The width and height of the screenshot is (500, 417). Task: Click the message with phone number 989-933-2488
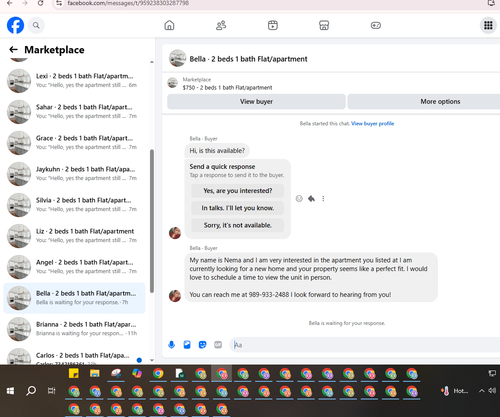(311, 277)
